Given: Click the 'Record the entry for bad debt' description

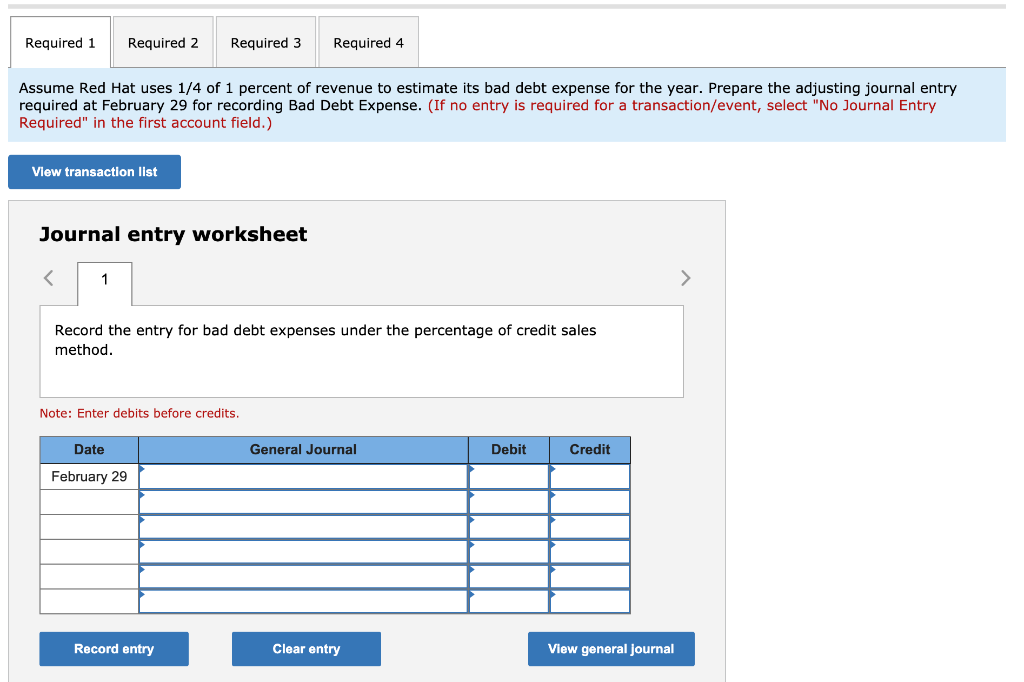Looking at the screenshot, I should pos(325,340).
